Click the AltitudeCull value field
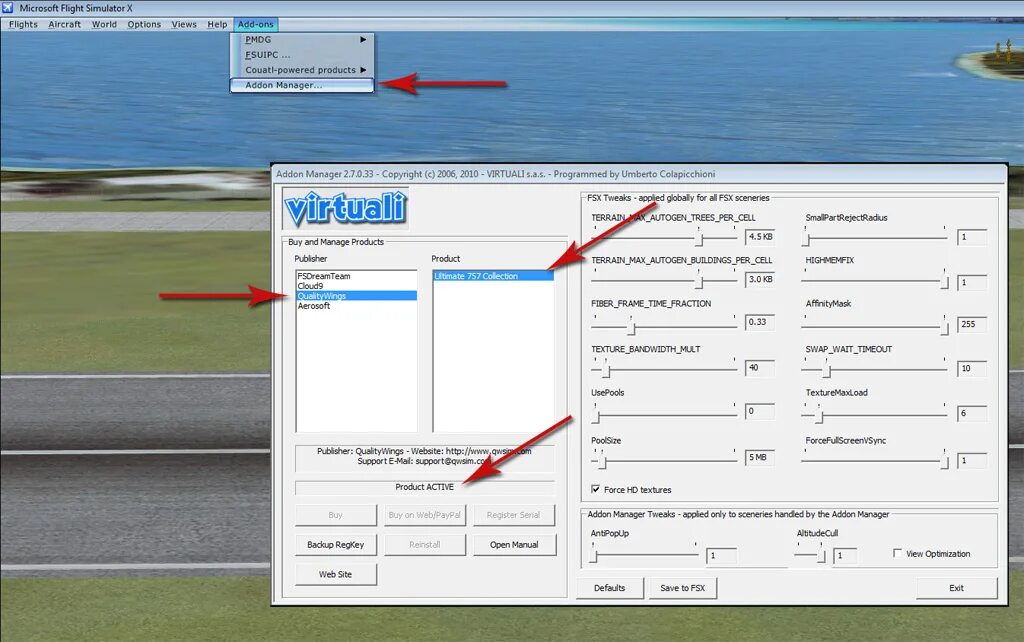Viewport: 1024px width, 642px height. pos(844,556)
